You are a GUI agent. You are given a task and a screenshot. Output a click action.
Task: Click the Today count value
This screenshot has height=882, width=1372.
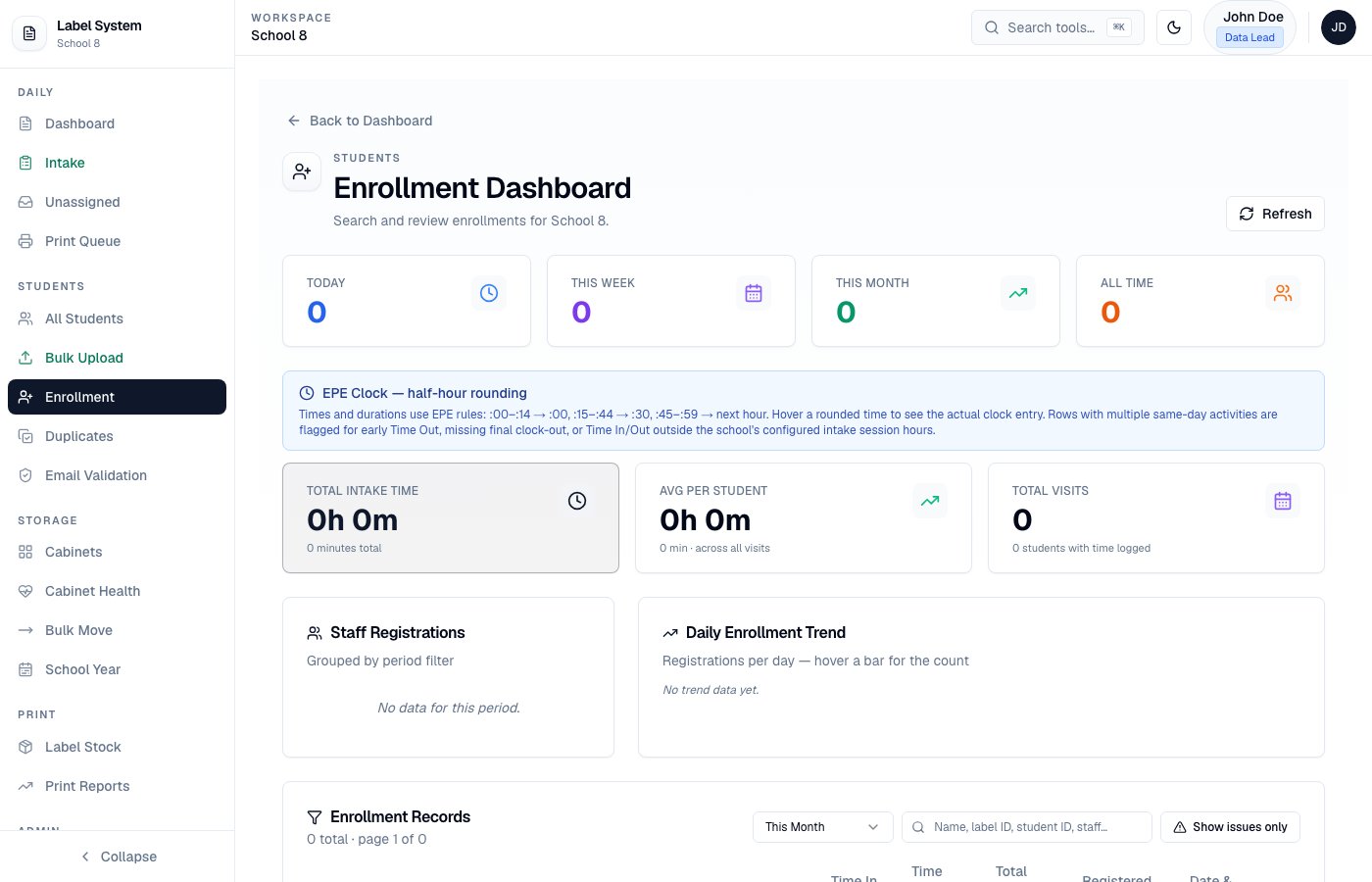pos(317,313)
